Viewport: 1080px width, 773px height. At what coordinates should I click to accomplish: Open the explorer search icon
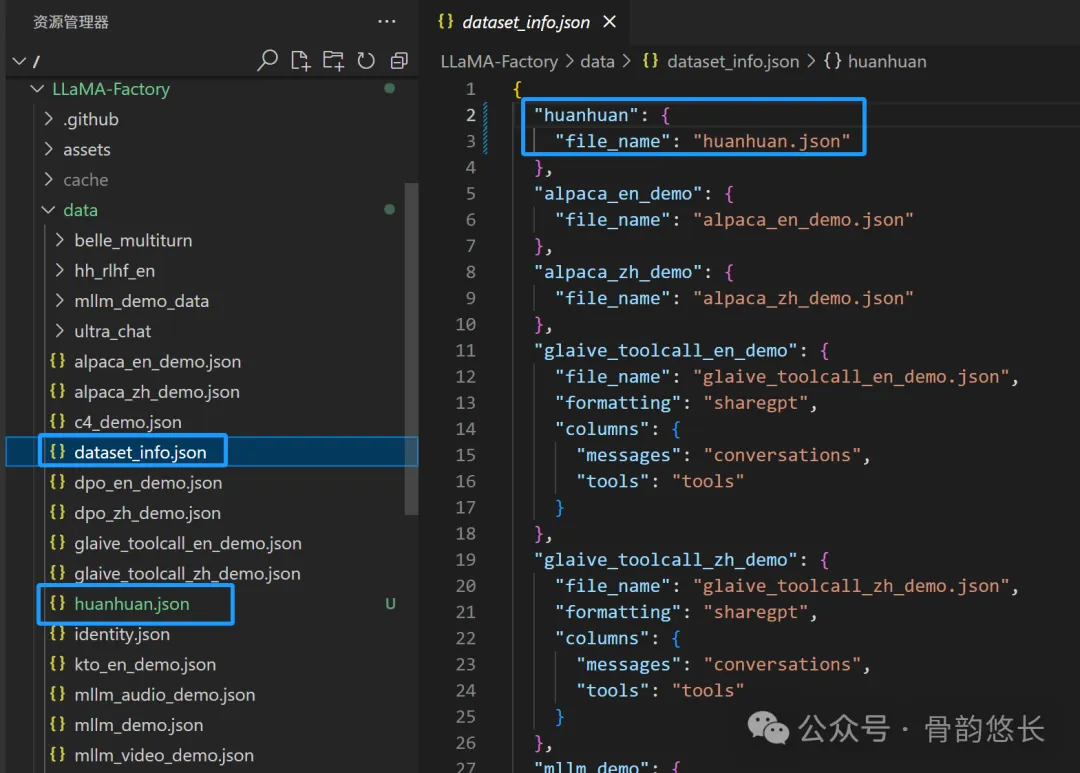(x=267, y=61)
